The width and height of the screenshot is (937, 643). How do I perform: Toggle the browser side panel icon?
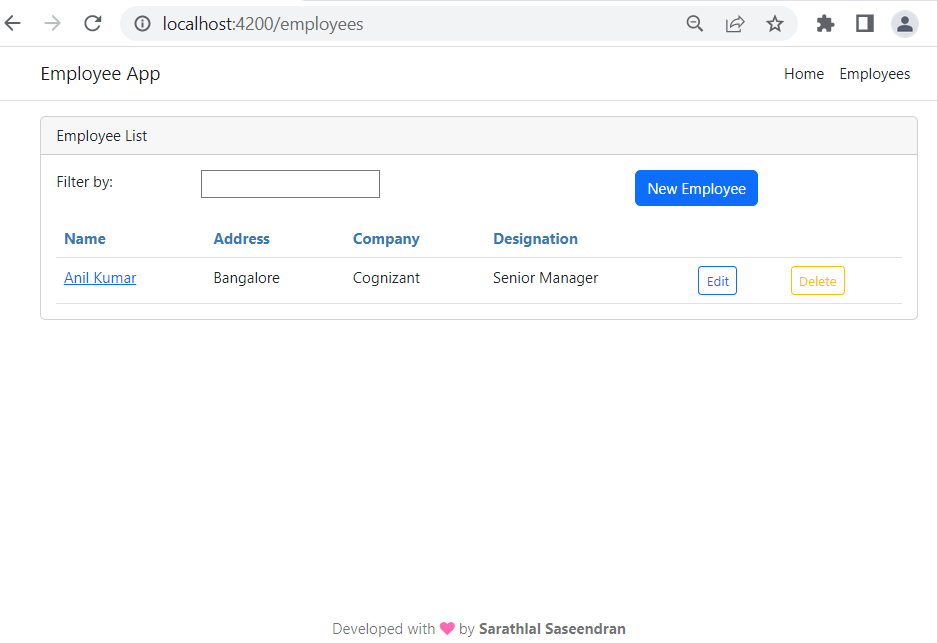pyautogui.click(x=865, y=24)
